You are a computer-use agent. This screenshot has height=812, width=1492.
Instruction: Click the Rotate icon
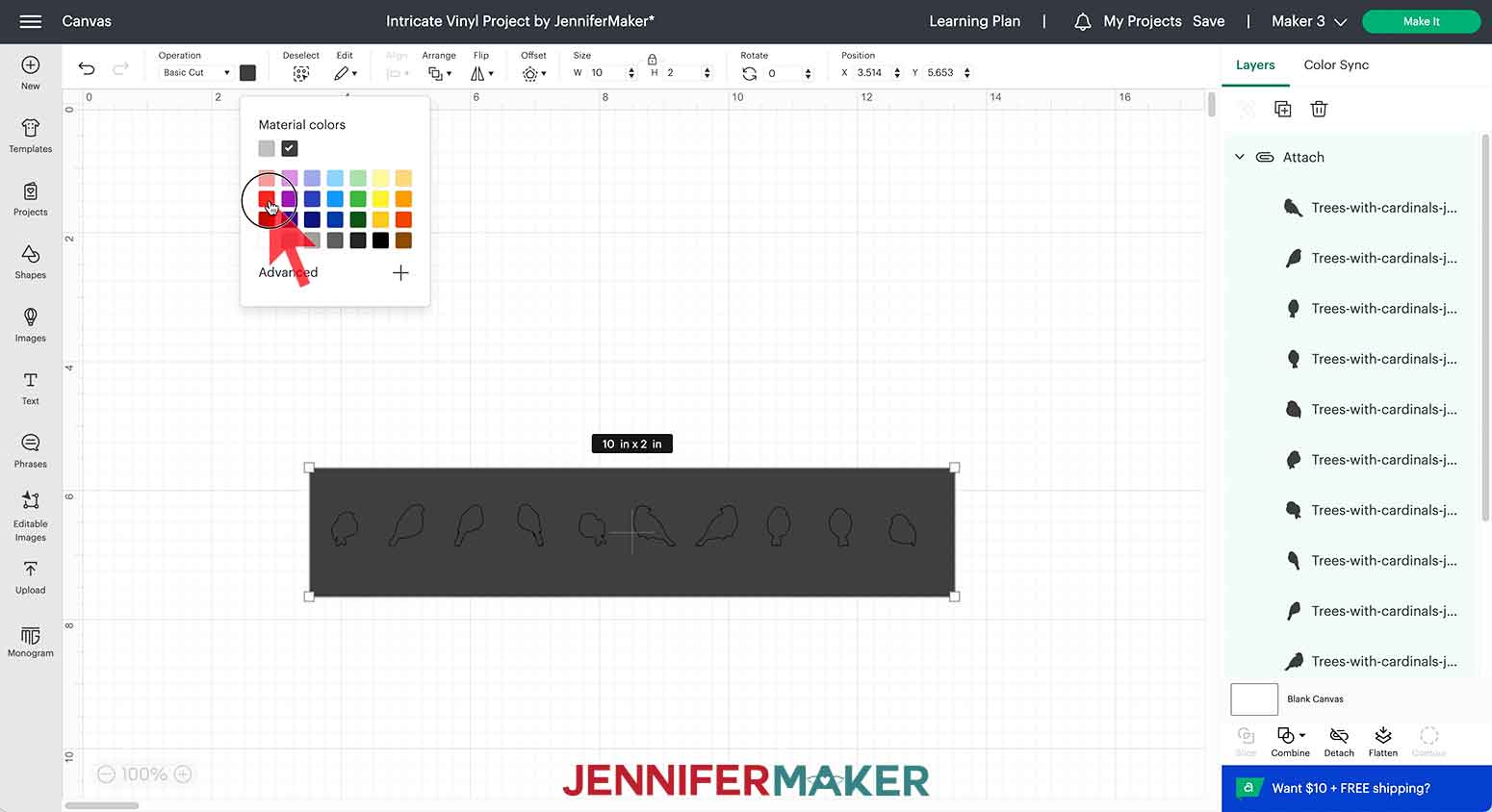coord(749,73)
